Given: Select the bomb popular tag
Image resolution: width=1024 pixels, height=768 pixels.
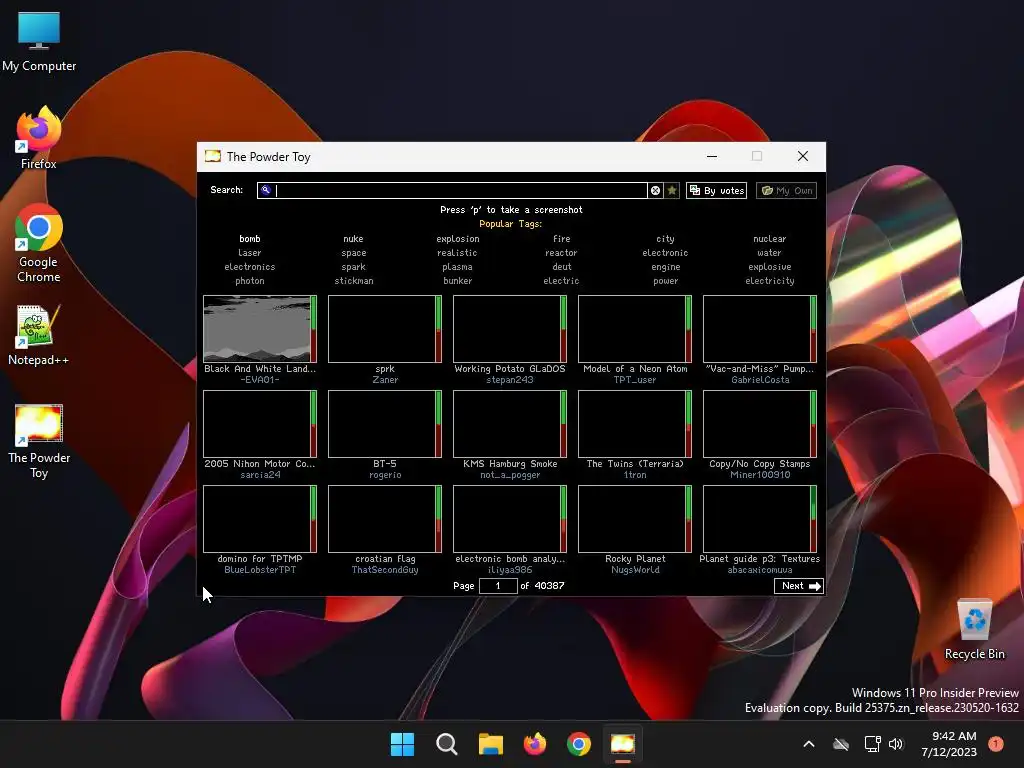Looking at the screenshot, I should click(249, 239).
